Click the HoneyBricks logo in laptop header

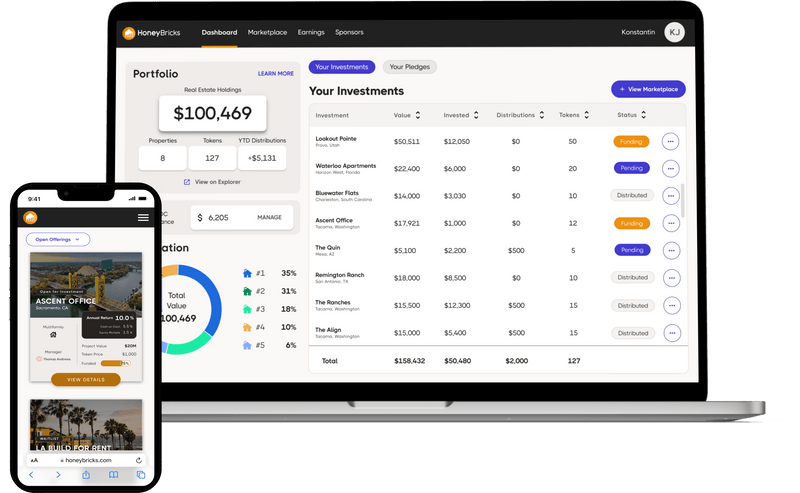click(152, 33)
